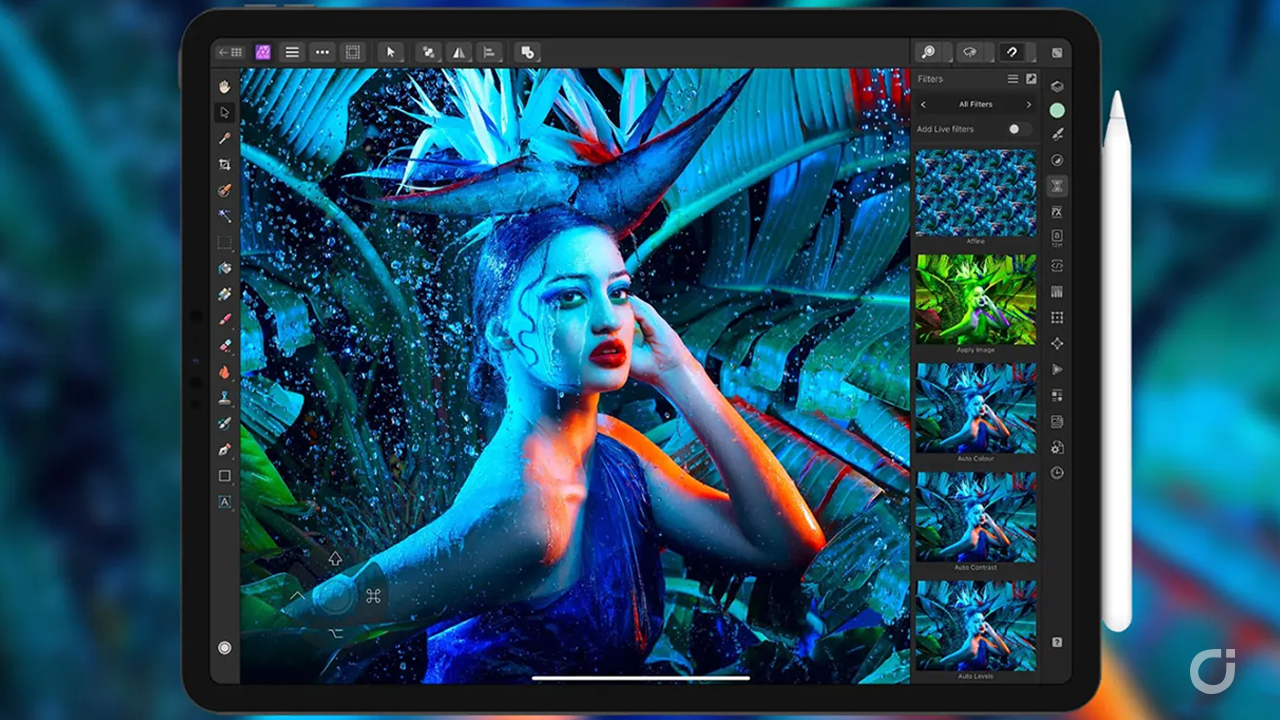Go to next filter category arrow
This screenshot has height=720, width=1280.
[x=1028, y=104]
